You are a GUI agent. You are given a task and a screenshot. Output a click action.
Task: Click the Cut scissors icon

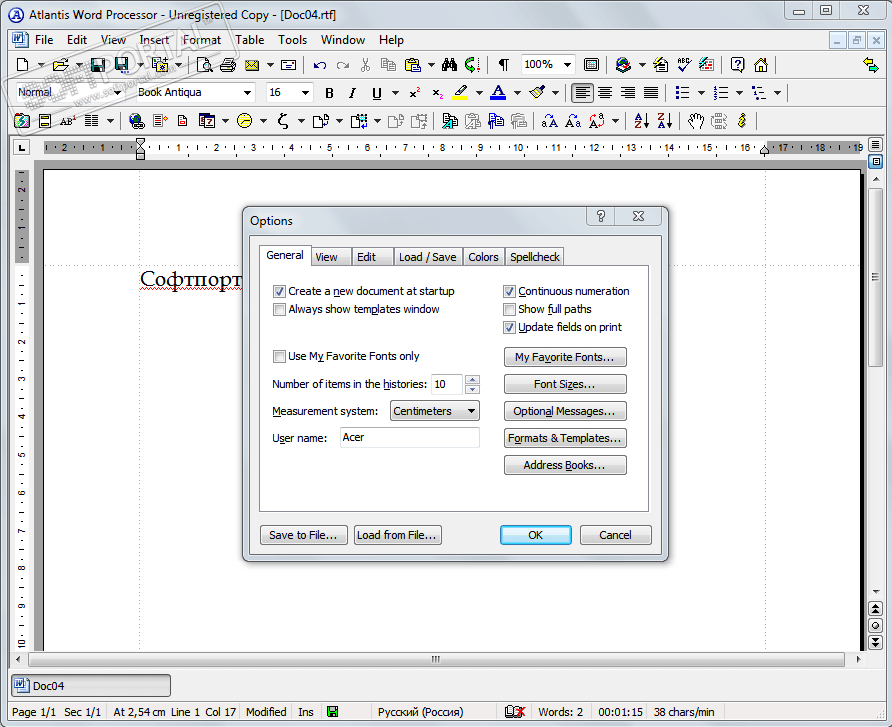[365, 65]
